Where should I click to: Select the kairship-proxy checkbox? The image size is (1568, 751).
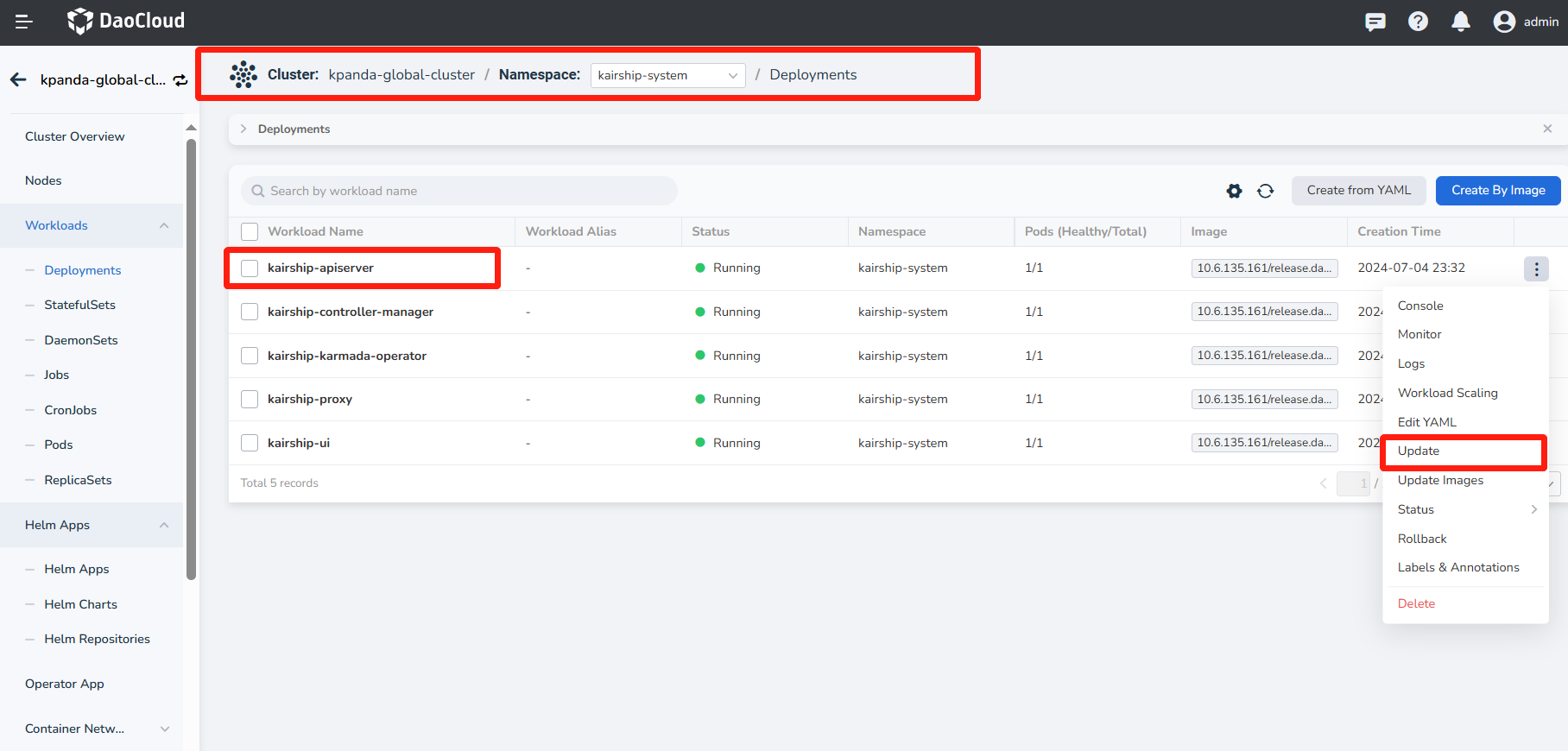tap(250, 399)
